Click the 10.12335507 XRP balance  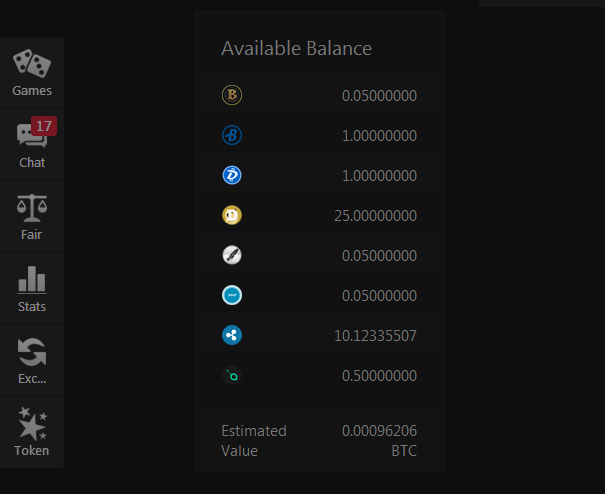tap(375, 336)
